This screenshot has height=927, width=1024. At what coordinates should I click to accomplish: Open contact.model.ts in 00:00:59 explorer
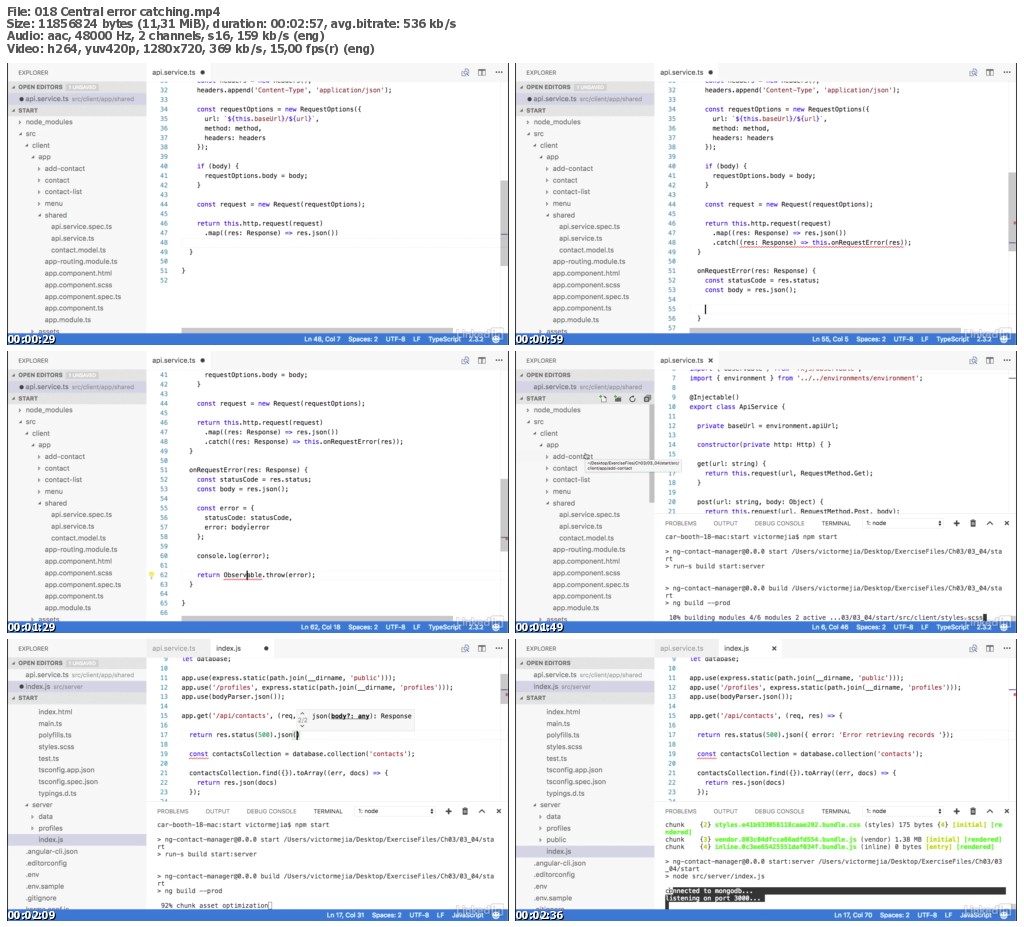(x=586, y=250)
